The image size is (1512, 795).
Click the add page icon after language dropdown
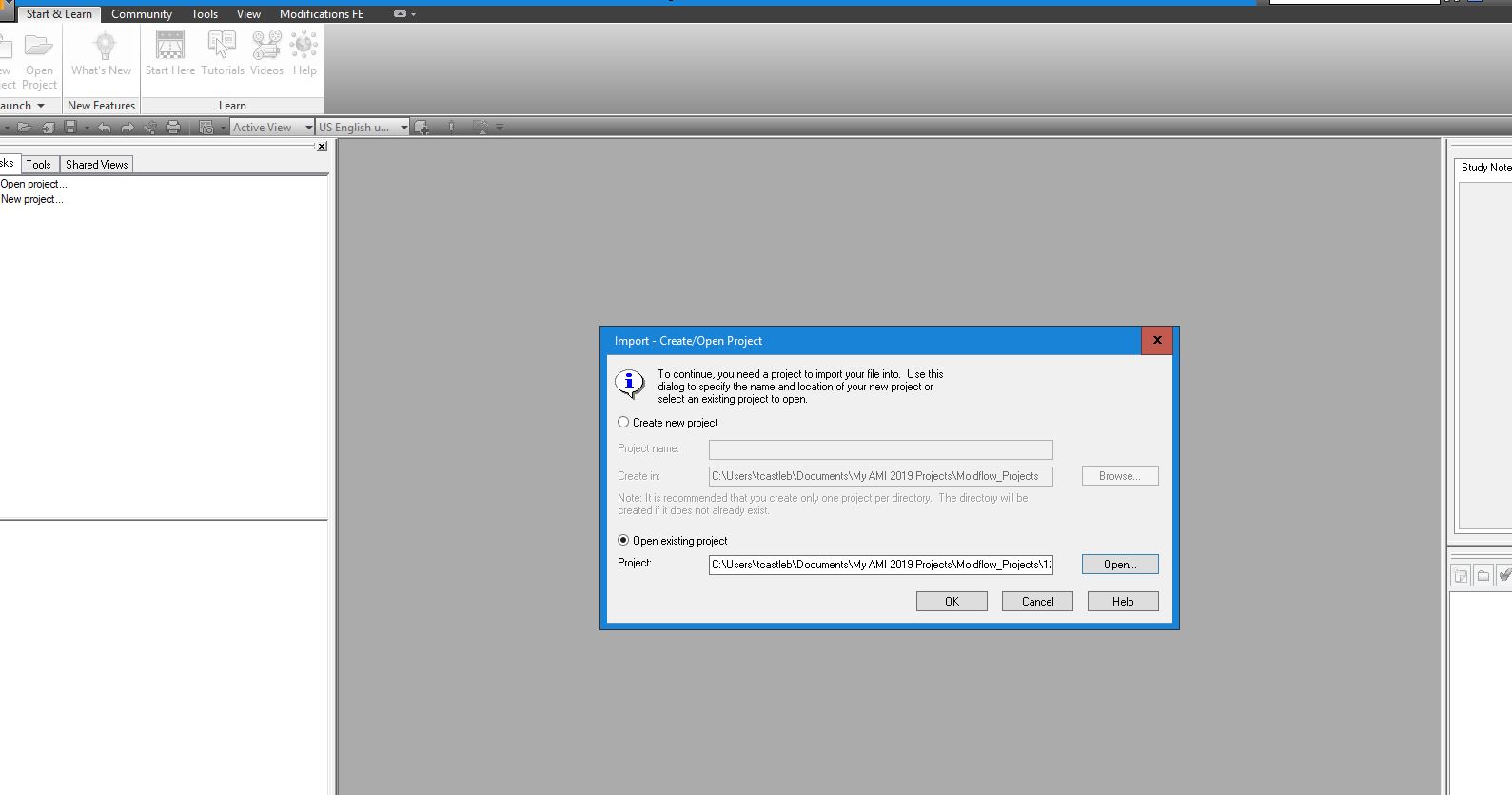422,127
